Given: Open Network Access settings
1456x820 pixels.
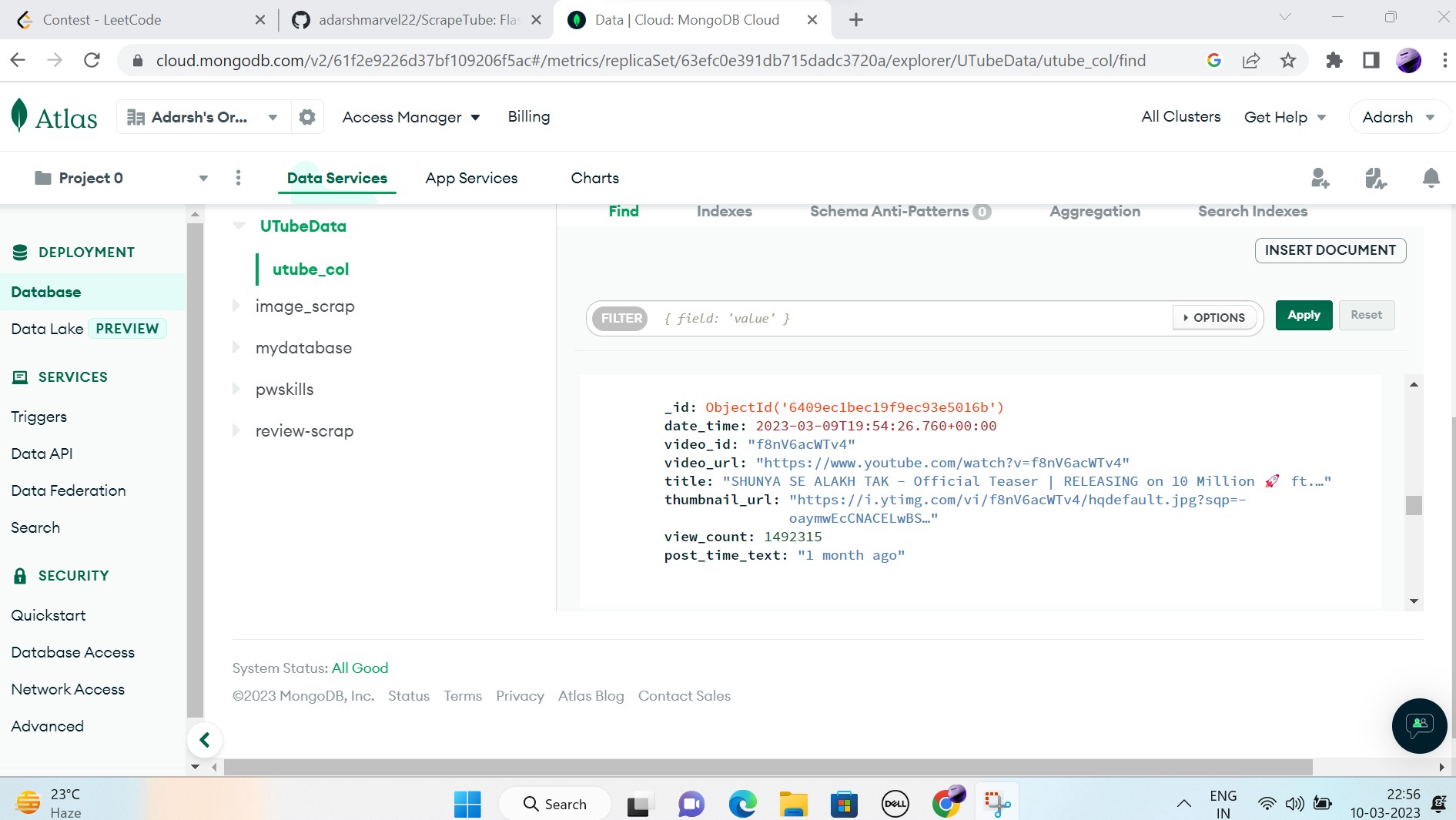Looking at the screenshot, I should click(x=68, y=689).
